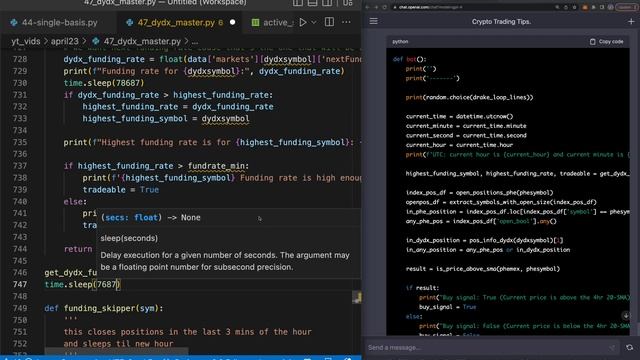Click the browser Update button
The image size is (640, 360).
pyautogui.click(x=627, y=7)
